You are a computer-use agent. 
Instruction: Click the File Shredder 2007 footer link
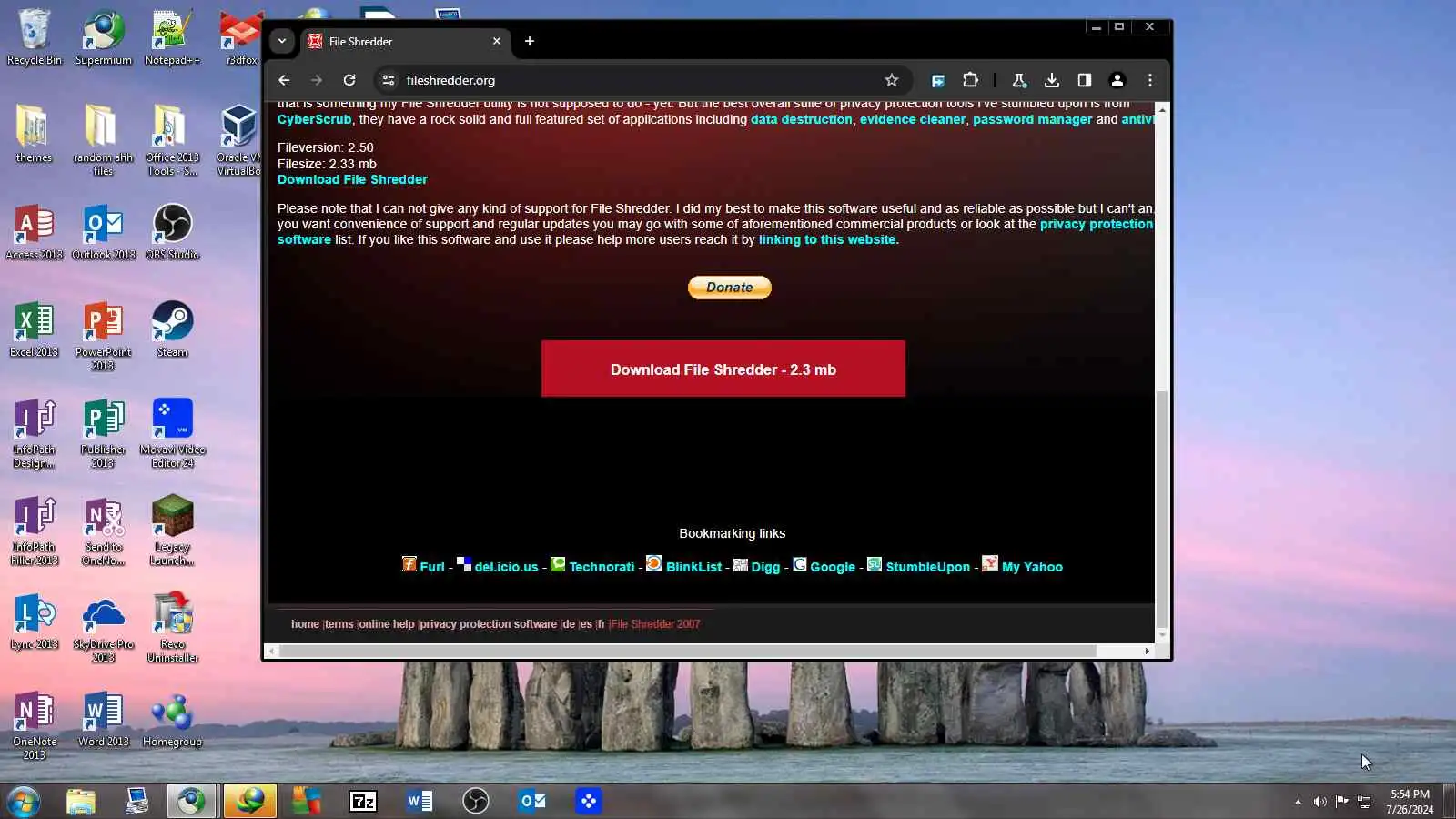[656, 624]
